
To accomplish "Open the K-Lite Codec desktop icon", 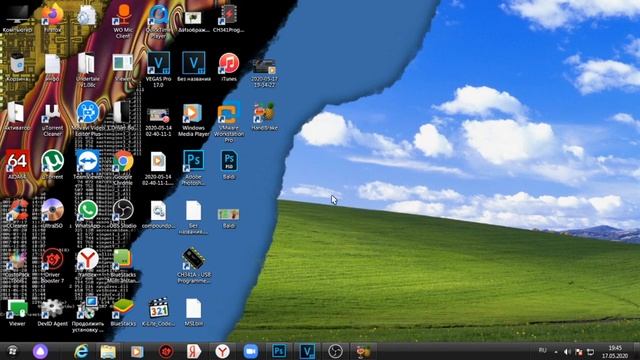I will (158, 312).
